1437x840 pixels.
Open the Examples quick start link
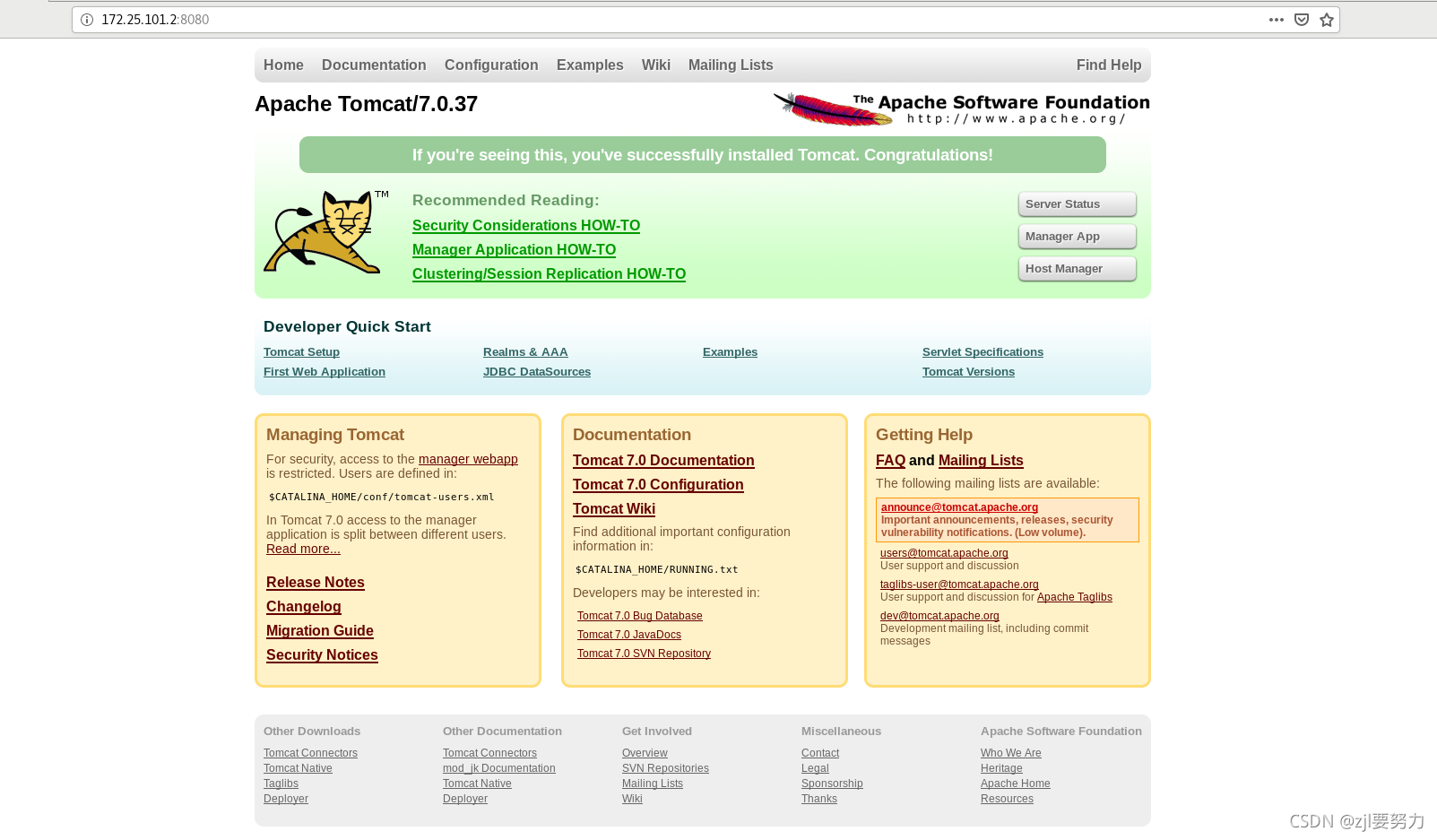(730, 352)
